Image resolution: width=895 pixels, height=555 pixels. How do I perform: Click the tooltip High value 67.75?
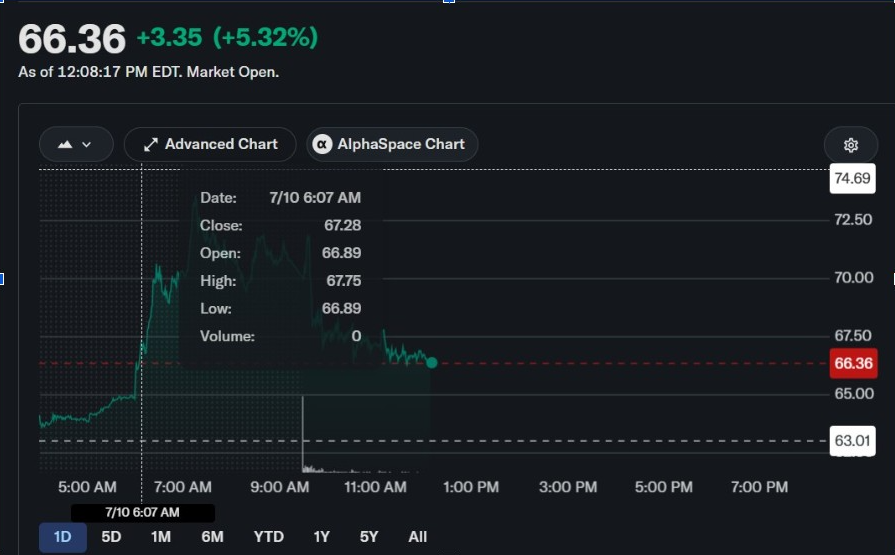[x=344, y=281]
